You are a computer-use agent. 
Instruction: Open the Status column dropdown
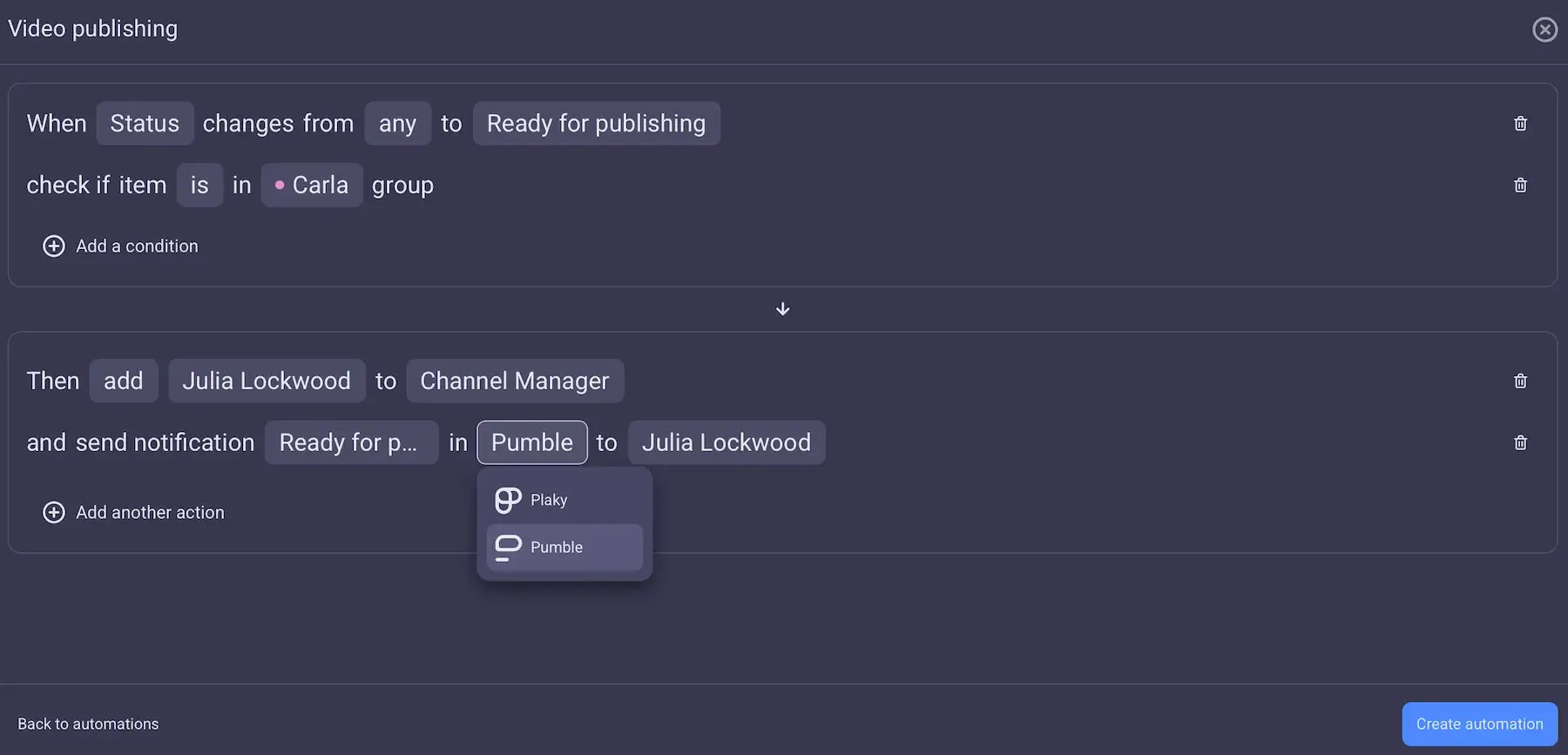click(145, 124)
